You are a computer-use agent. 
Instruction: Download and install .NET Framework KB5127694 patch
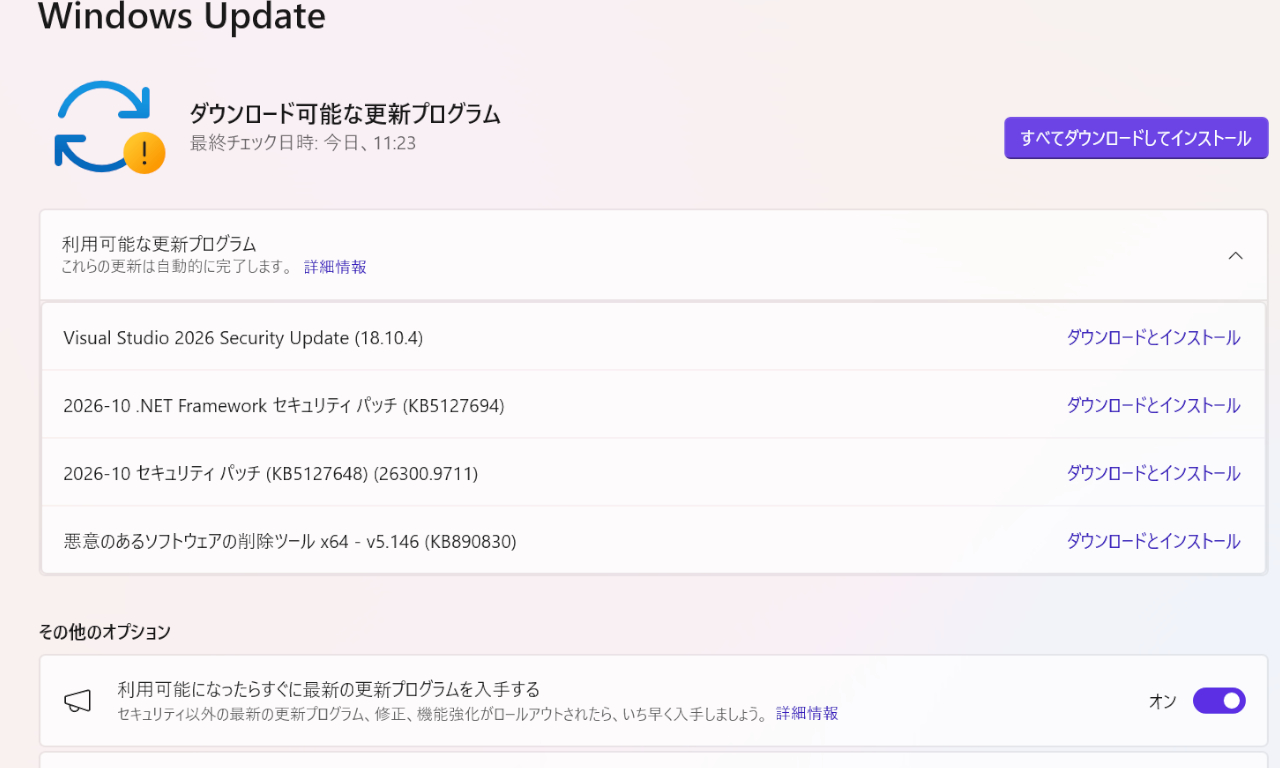coord(1153,406)
